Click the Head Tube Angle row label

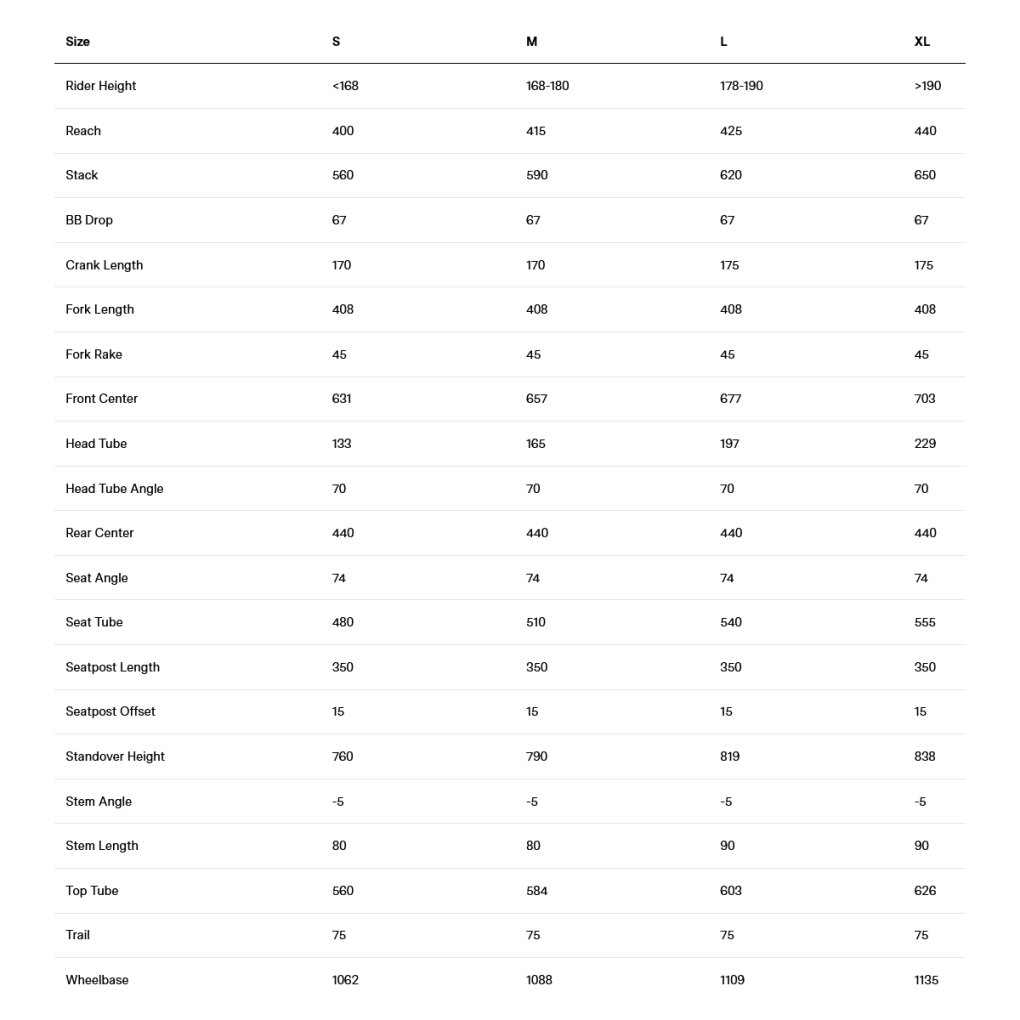point(114,489)
